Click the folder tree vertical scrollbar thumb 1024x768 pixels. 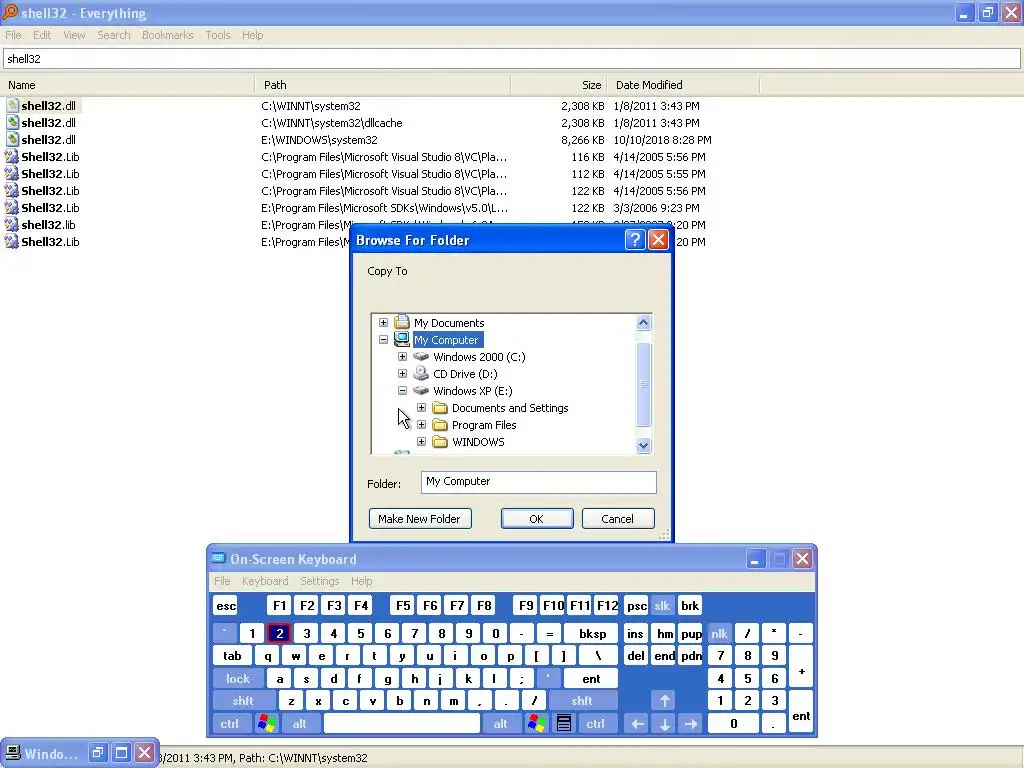click(643, 383)
